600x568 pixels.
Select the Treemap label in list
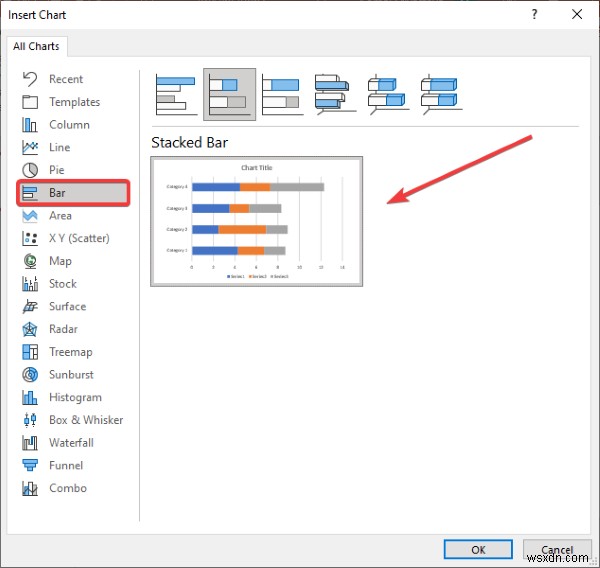pos(71,352)
